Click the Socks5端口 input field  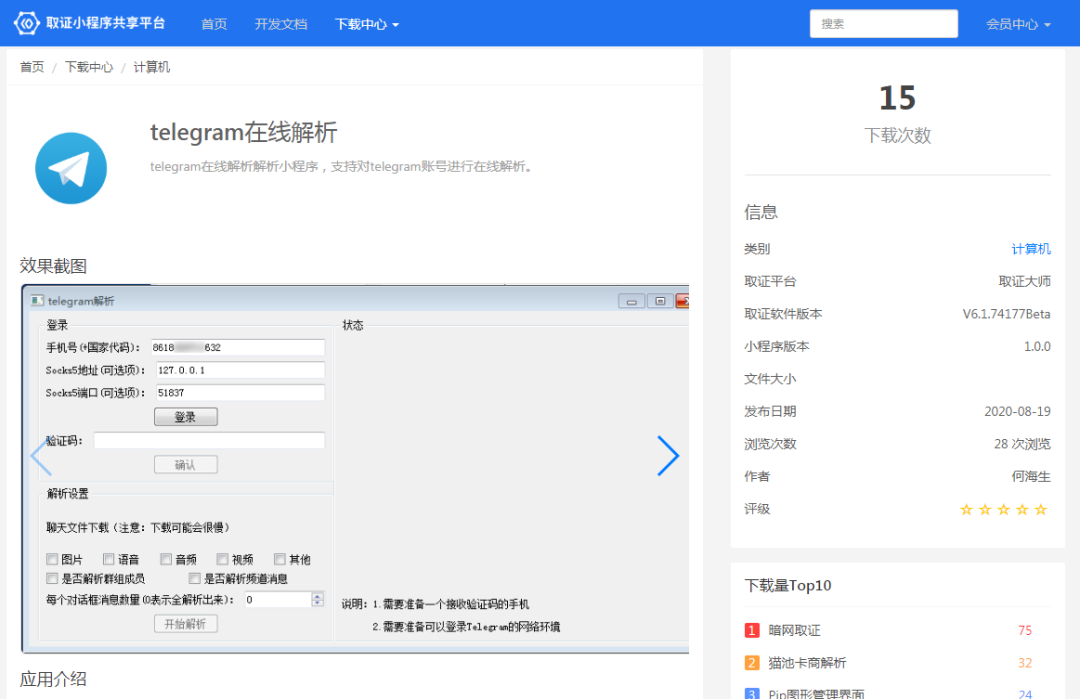click(x=240, y=393)
